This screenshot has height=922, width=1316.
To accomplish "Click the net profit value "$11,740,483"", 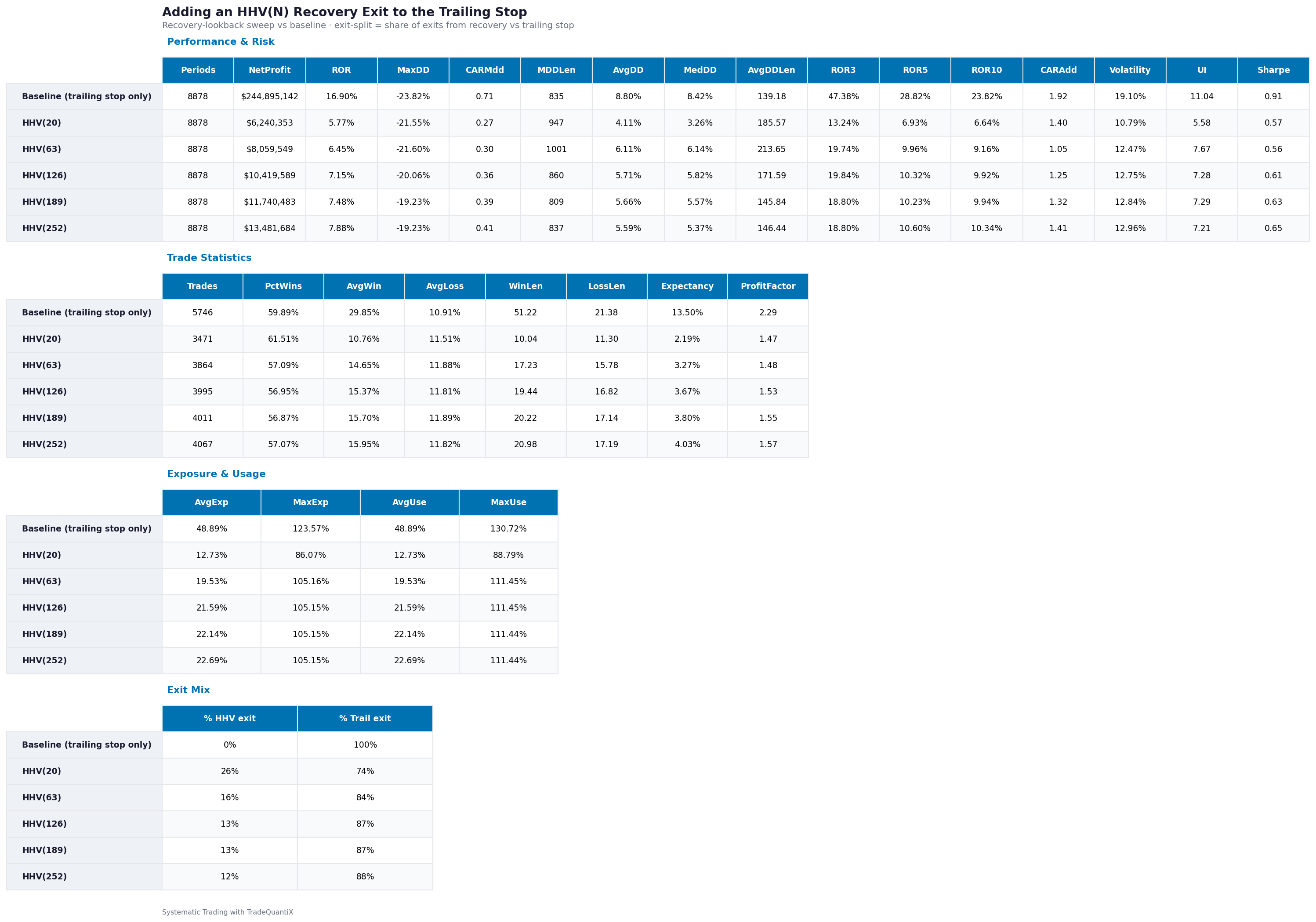I will 270,202.
